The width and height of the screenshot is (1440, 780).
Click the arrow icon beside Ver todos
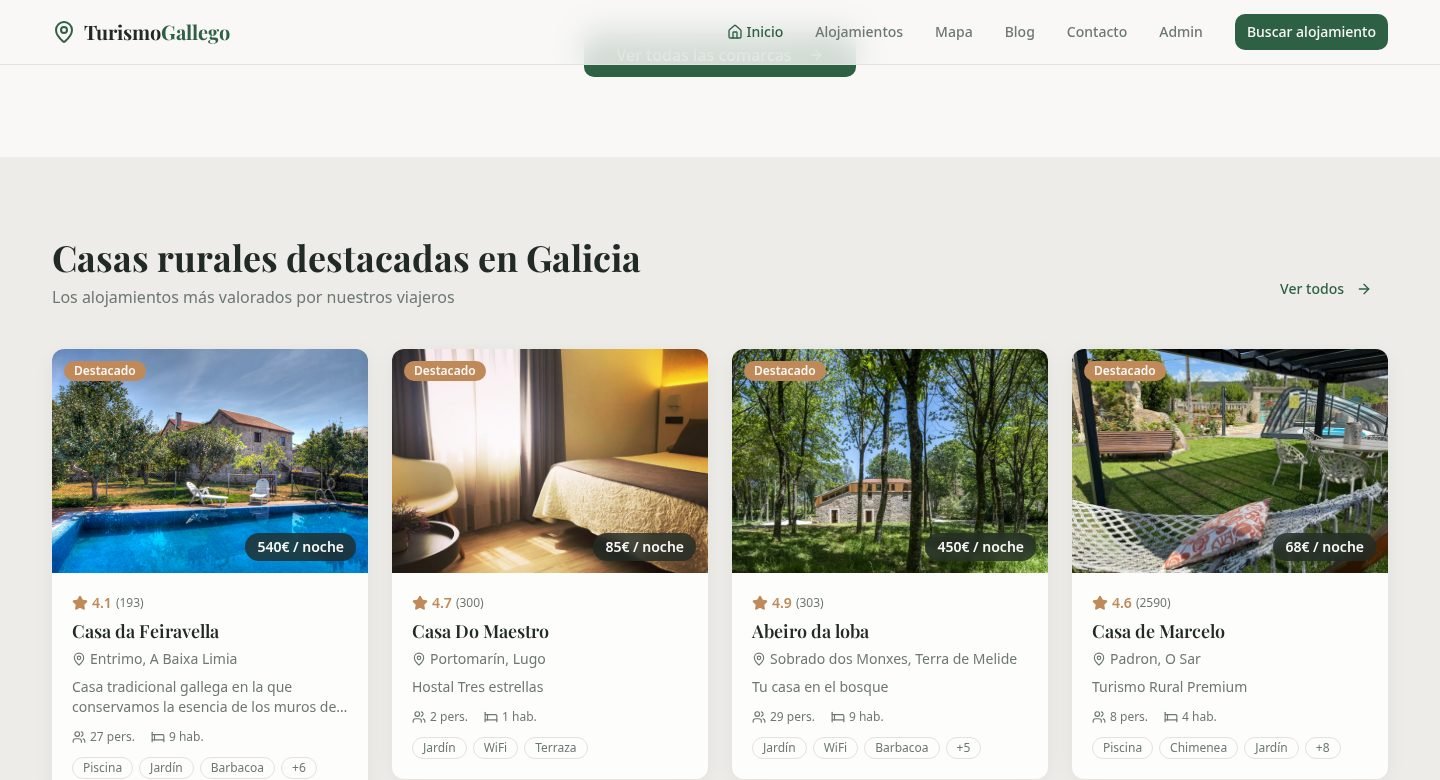click(1364, 289)
